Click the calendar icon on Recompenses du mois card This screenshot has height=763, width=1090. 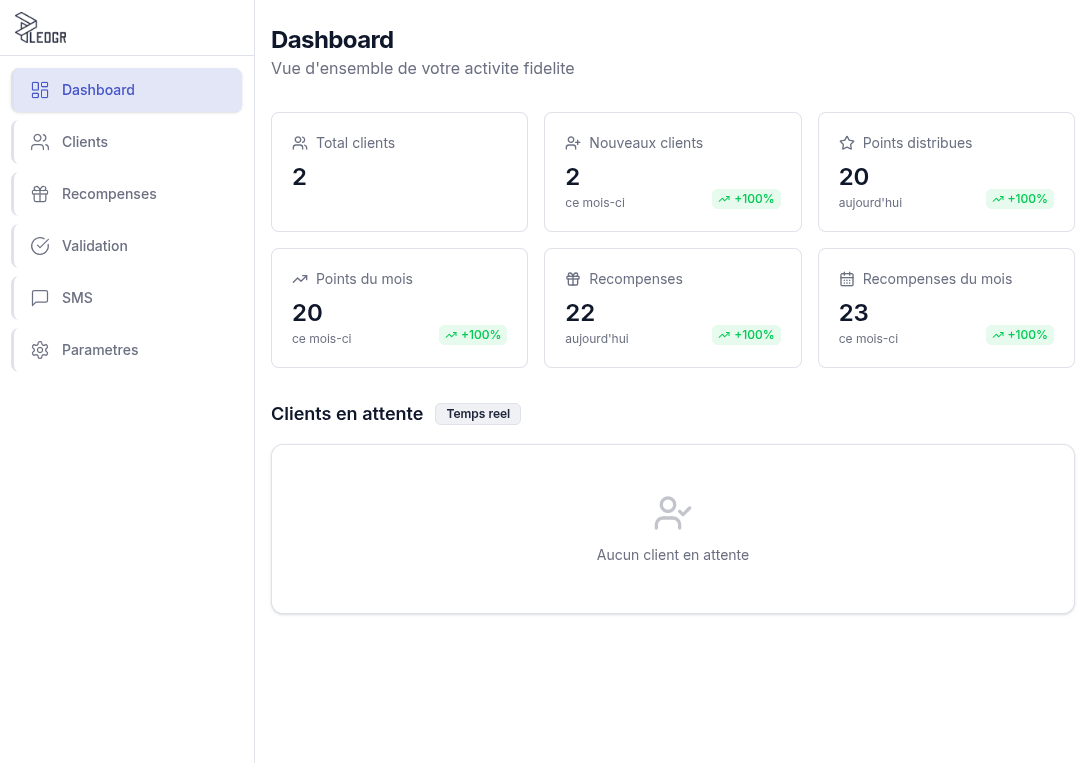point(847,279)
